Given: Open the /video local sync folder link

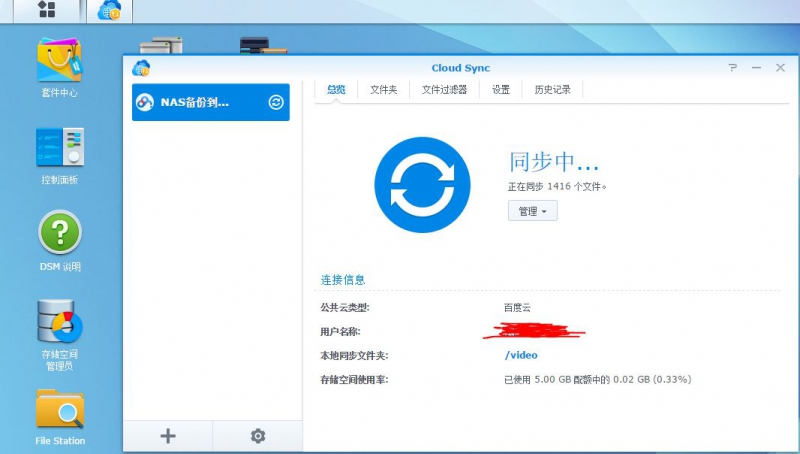Looking at the screenshot, I should (523, 355).
